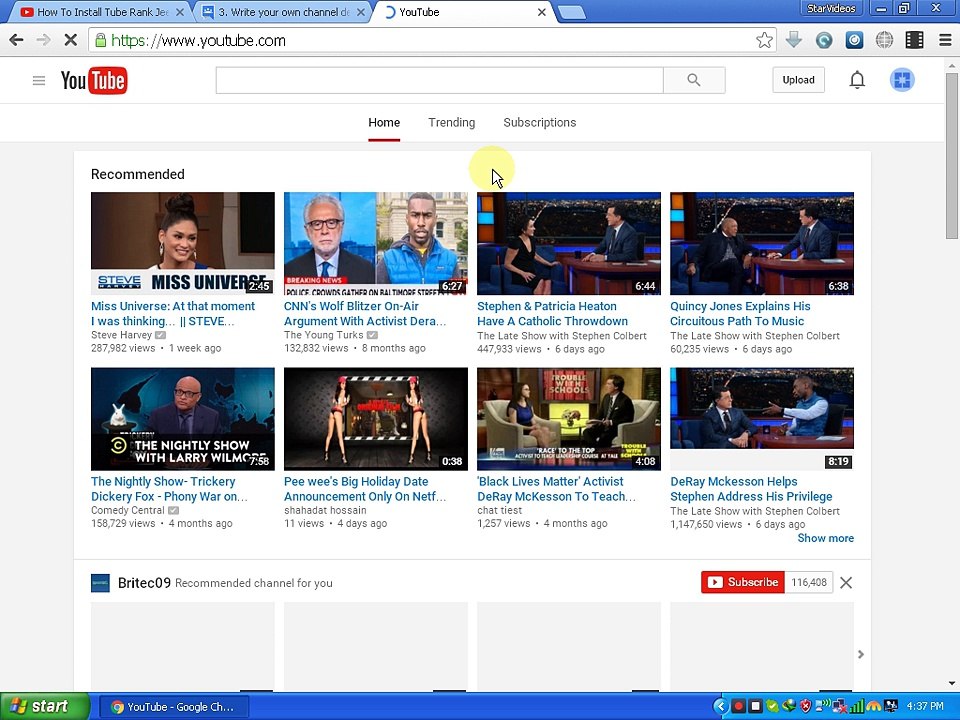Screen dimensions: 960x720
Task: Click Show more under Recommended
Action: pos(825,538)
